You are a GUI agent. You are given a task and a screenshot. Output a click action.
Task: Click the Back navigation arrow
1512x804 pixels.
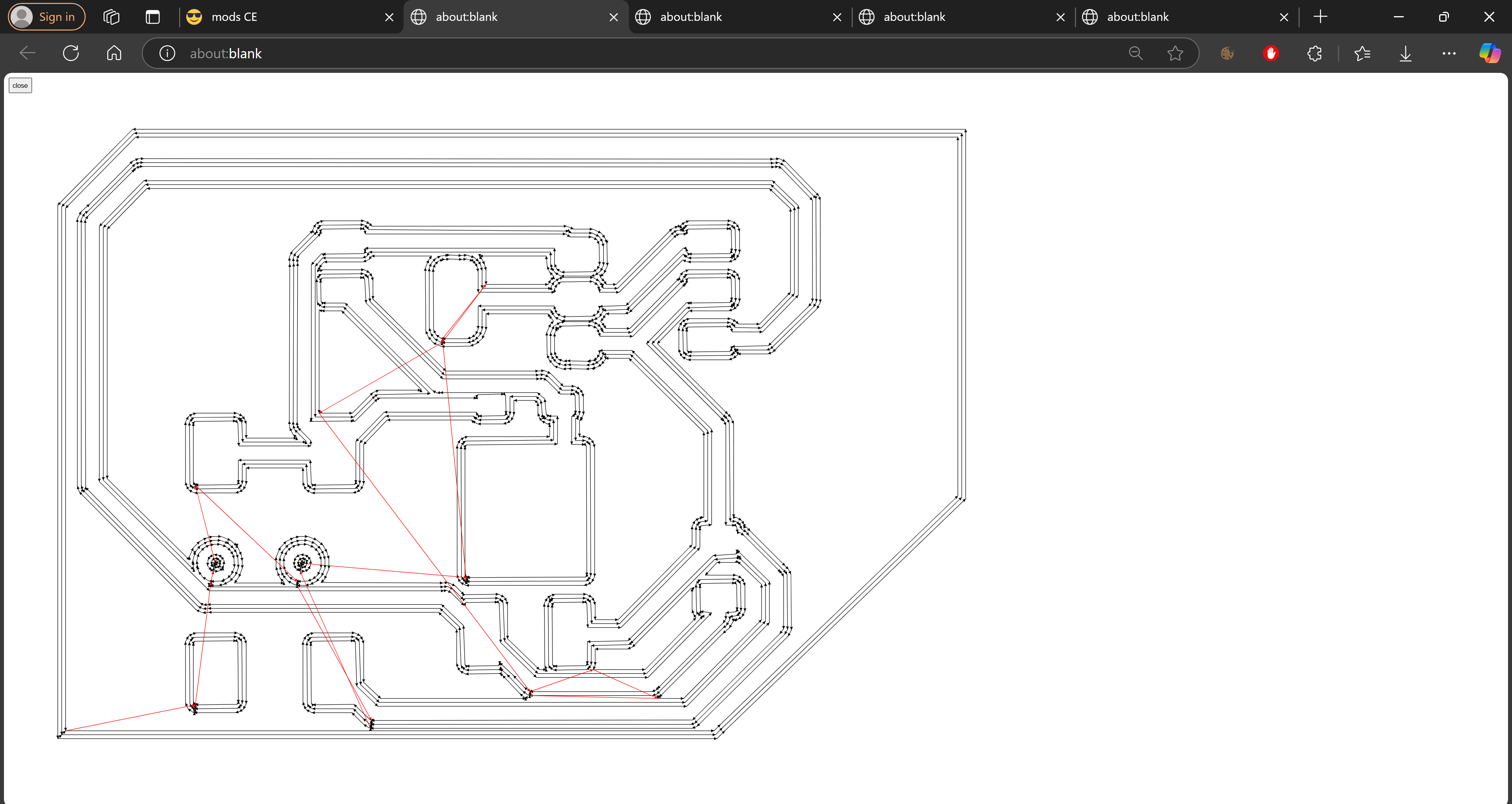28,54
